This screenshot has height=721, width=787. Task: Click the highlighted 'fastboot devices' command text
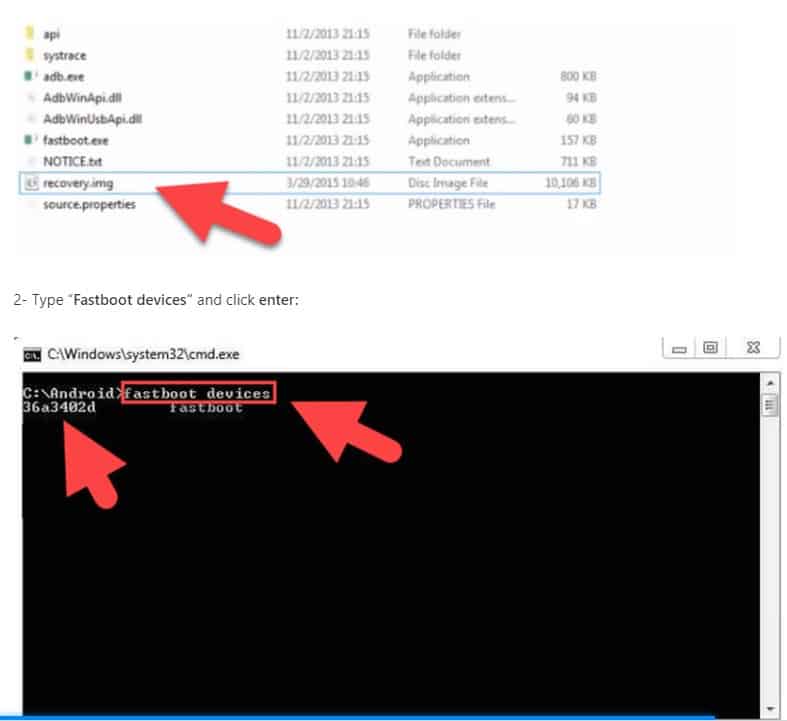pyautogui.click(x=197, y=393)
